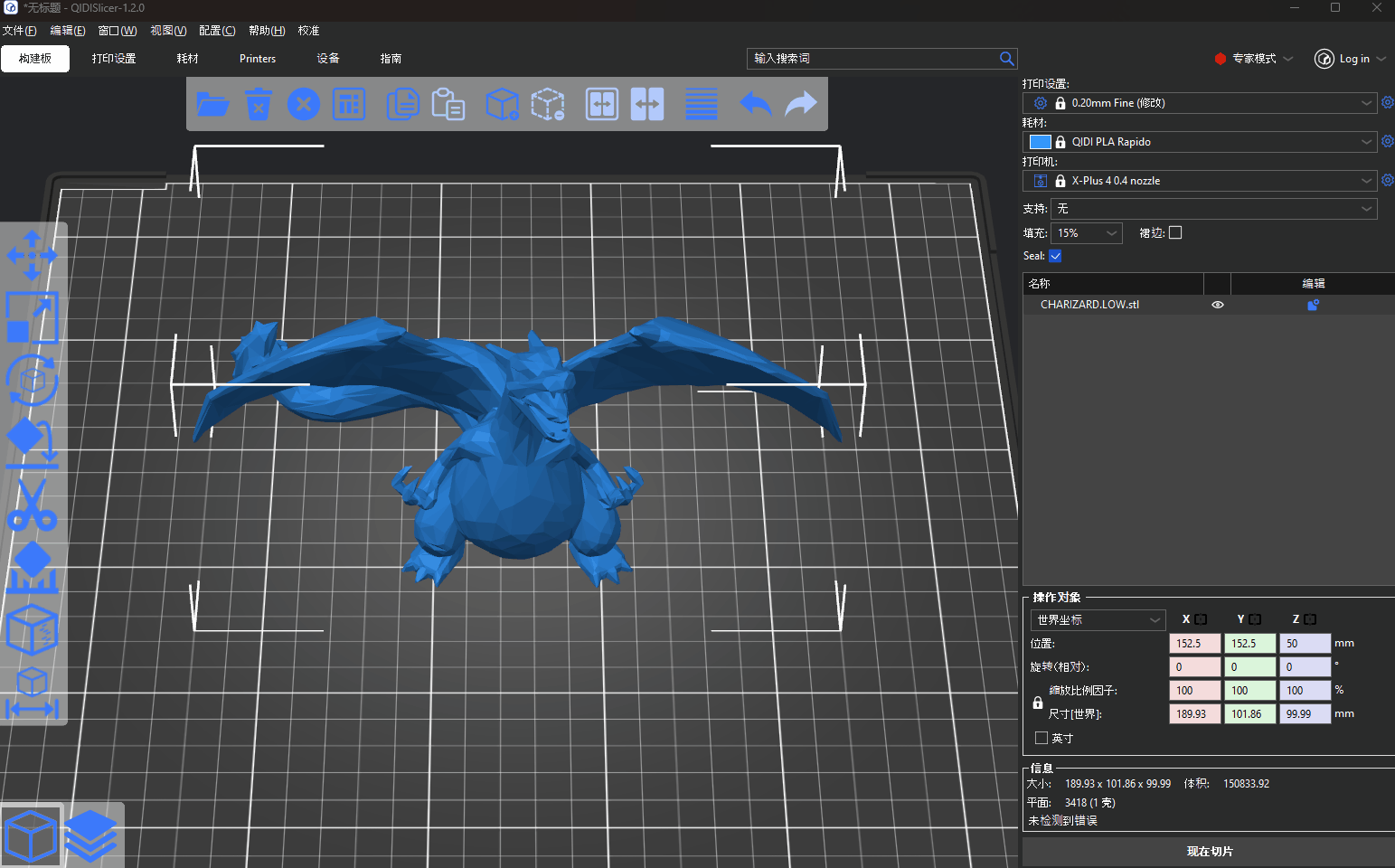Open the 配置(C) menu

217,31
